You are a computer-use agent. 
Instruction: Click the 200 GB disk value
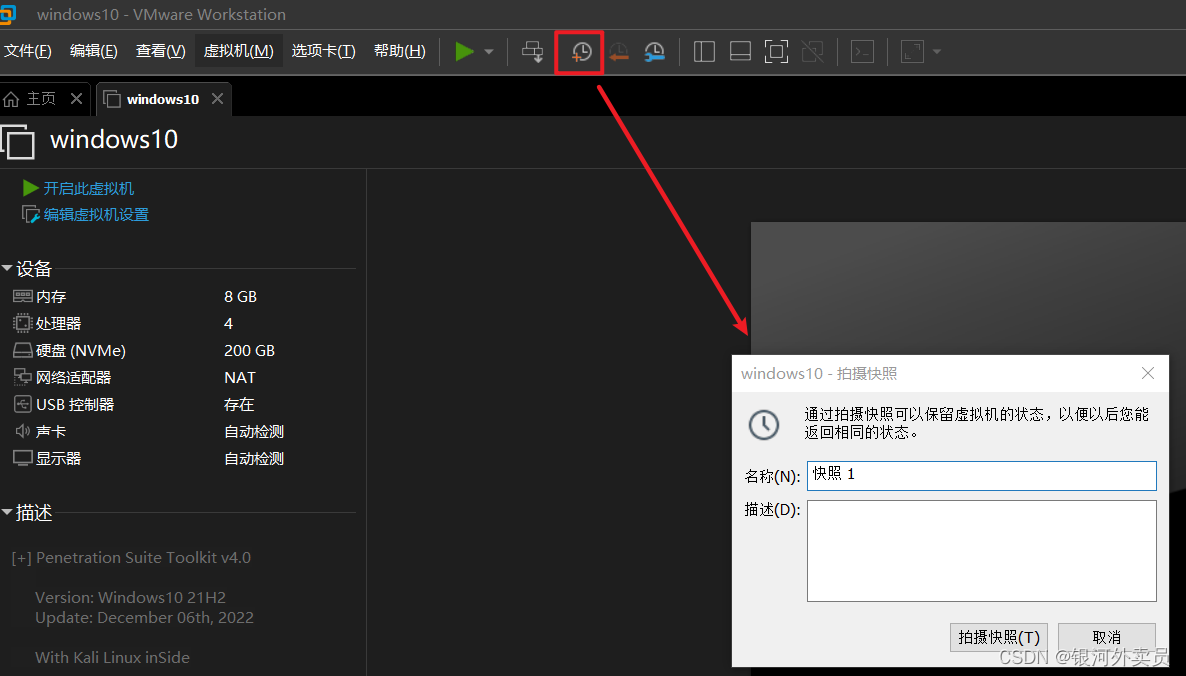tap(250, 351)
